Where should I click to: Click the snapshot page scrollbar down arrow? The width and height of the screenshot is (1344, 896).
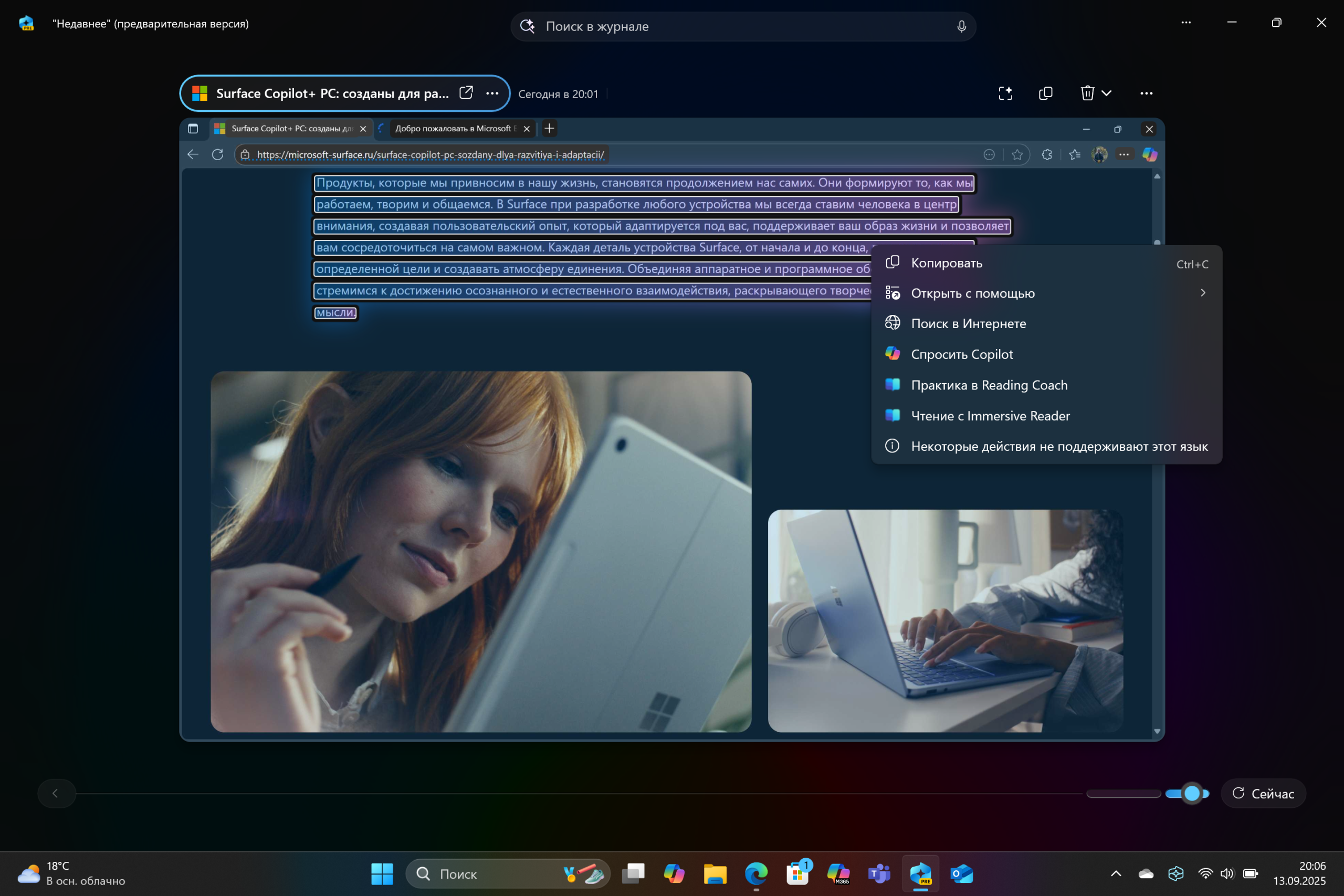click(1157, 731)
